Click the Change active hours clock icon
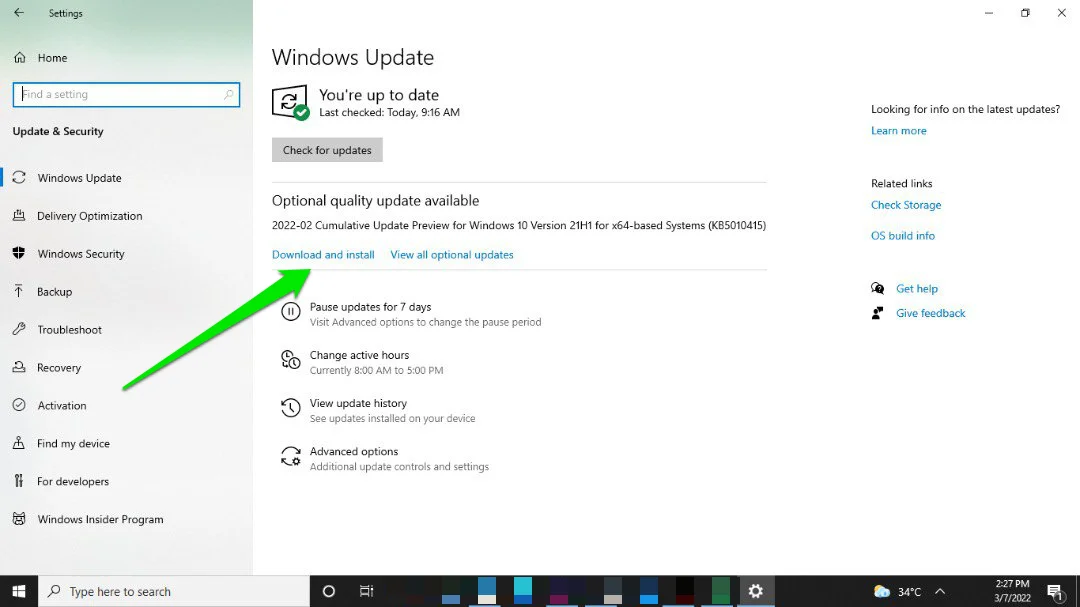The image size is (1080, 607). pos(291,360)
